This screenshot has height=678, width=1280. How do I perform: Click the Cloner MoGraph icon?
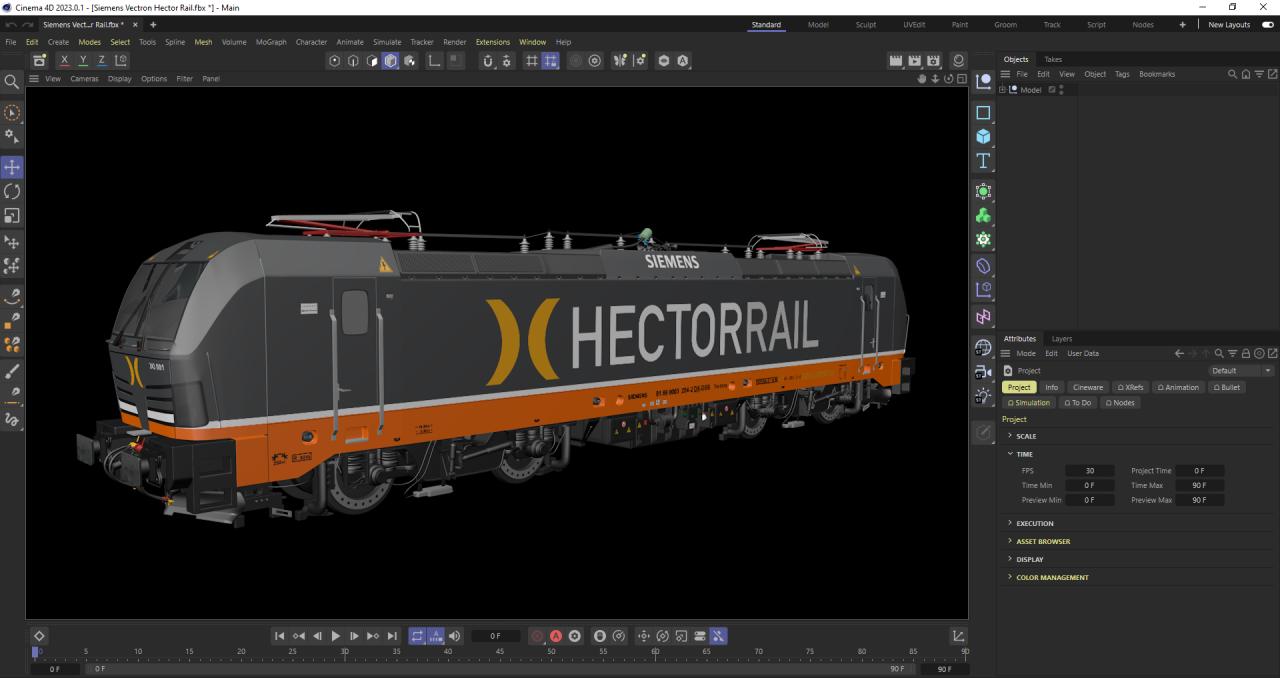(x=983, y=216)
